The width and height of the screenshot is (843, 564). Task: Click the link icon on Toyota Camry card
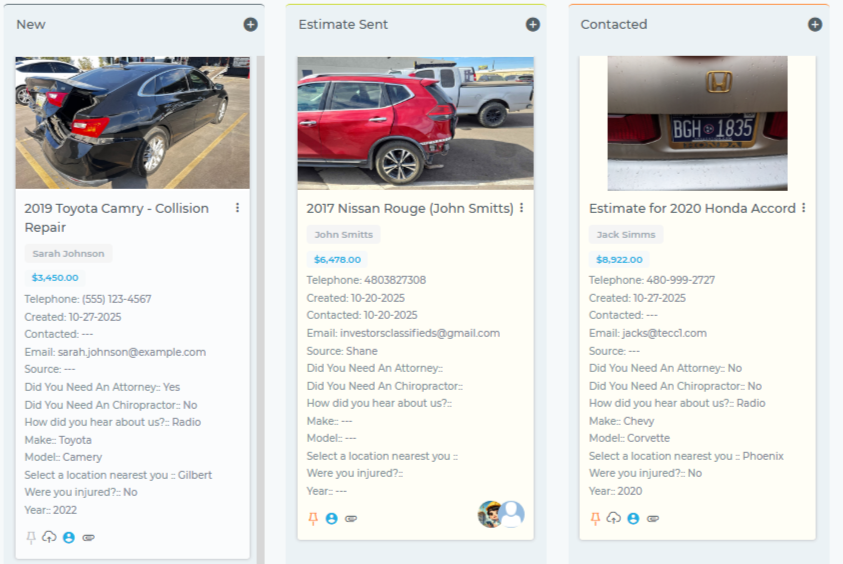point(88,538)
